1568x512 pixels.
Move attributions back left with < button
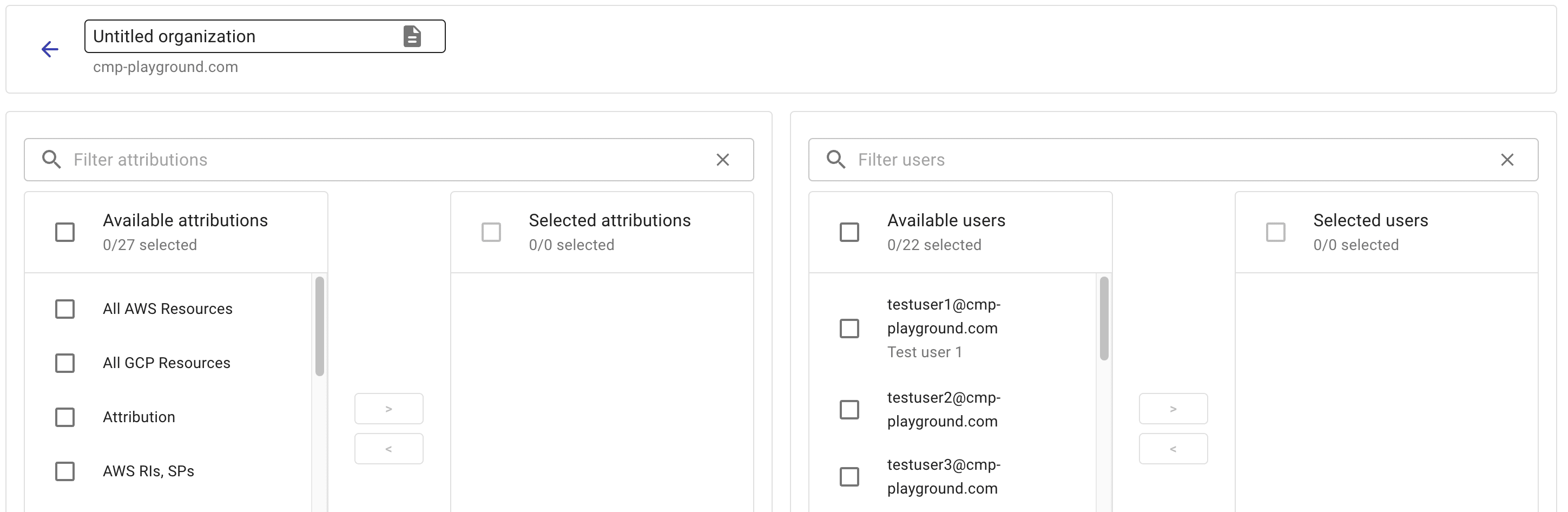click(388, 449)
